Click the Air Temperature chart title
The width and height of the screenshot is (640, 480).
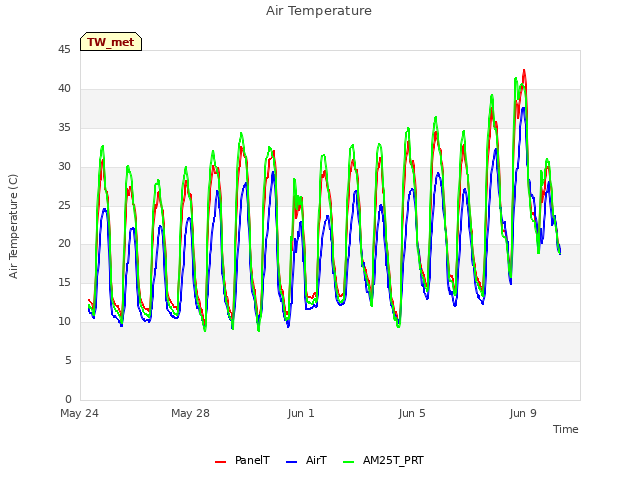(319, 11)
